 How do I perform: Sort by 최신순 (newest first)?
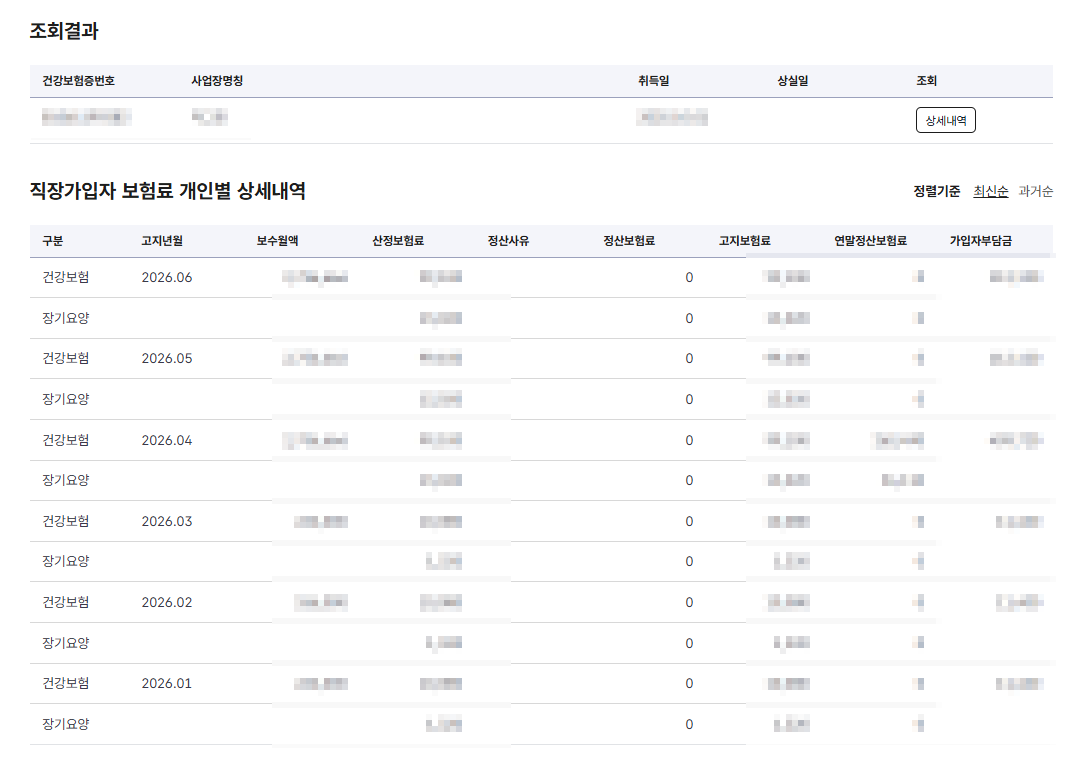click(x=991, y=191)
